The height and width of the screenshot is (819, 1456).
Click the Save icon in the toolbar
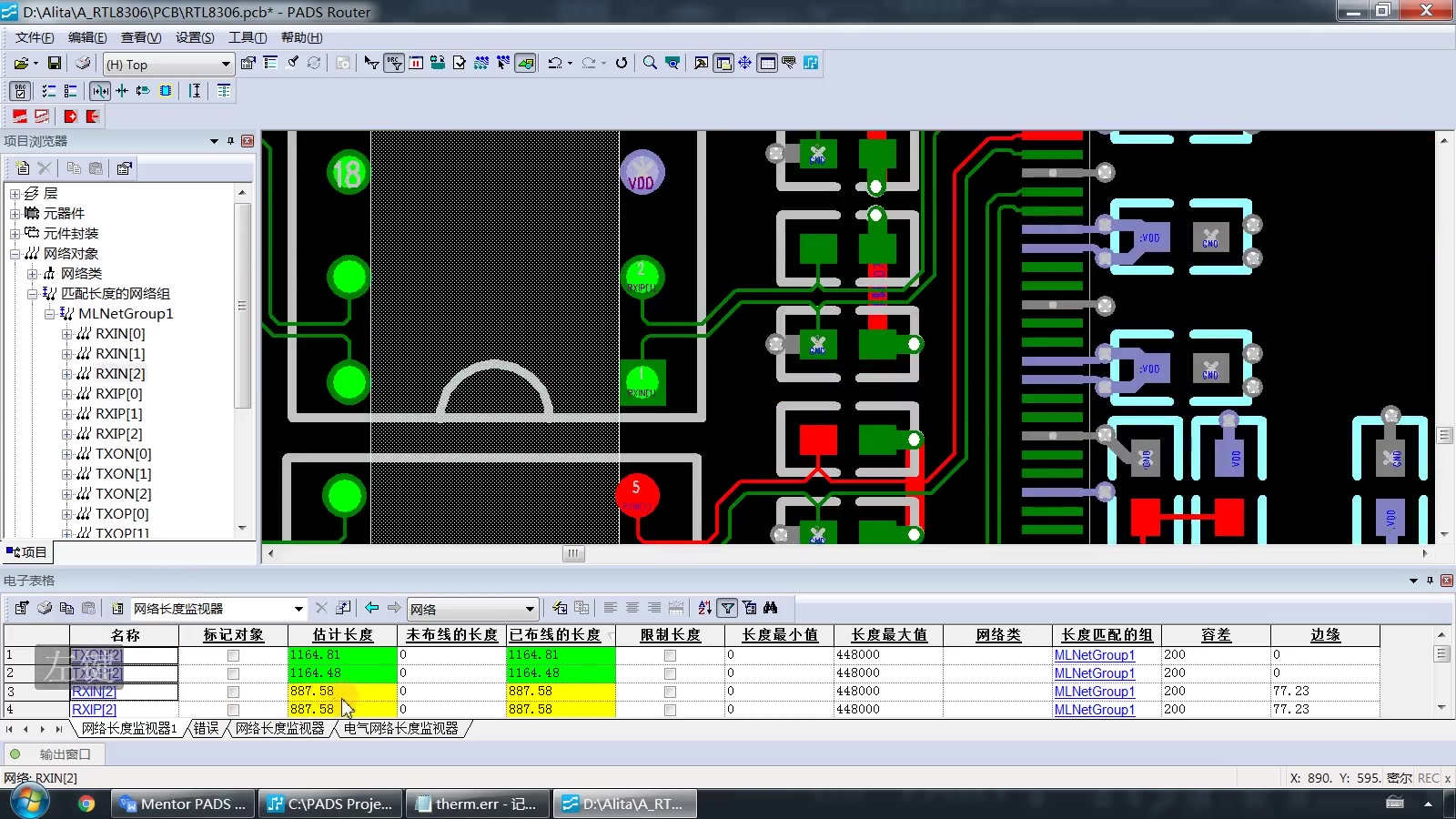pos(55,63)
